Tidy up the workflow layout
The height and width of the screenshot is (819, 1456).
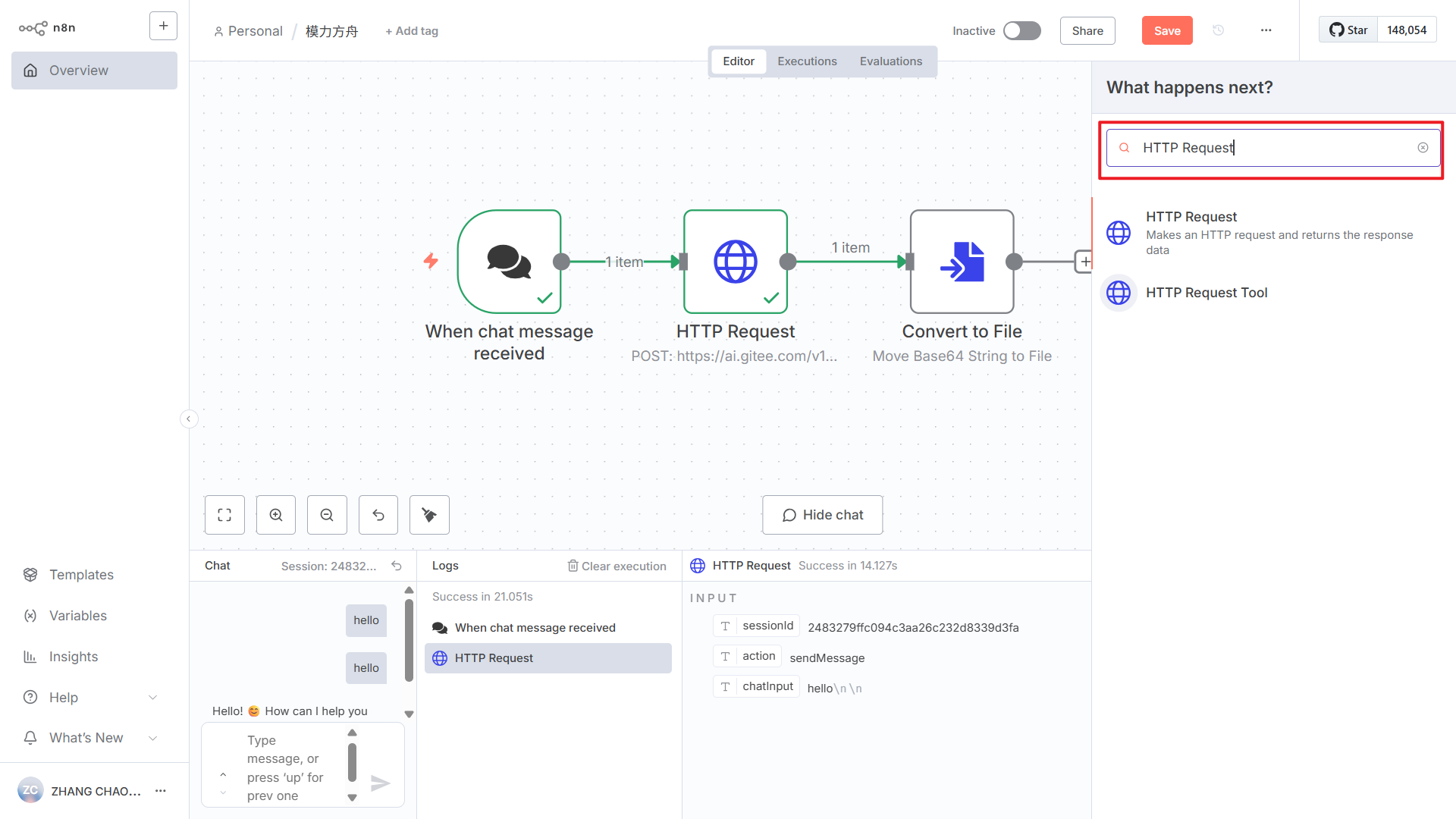click(429, 514)
